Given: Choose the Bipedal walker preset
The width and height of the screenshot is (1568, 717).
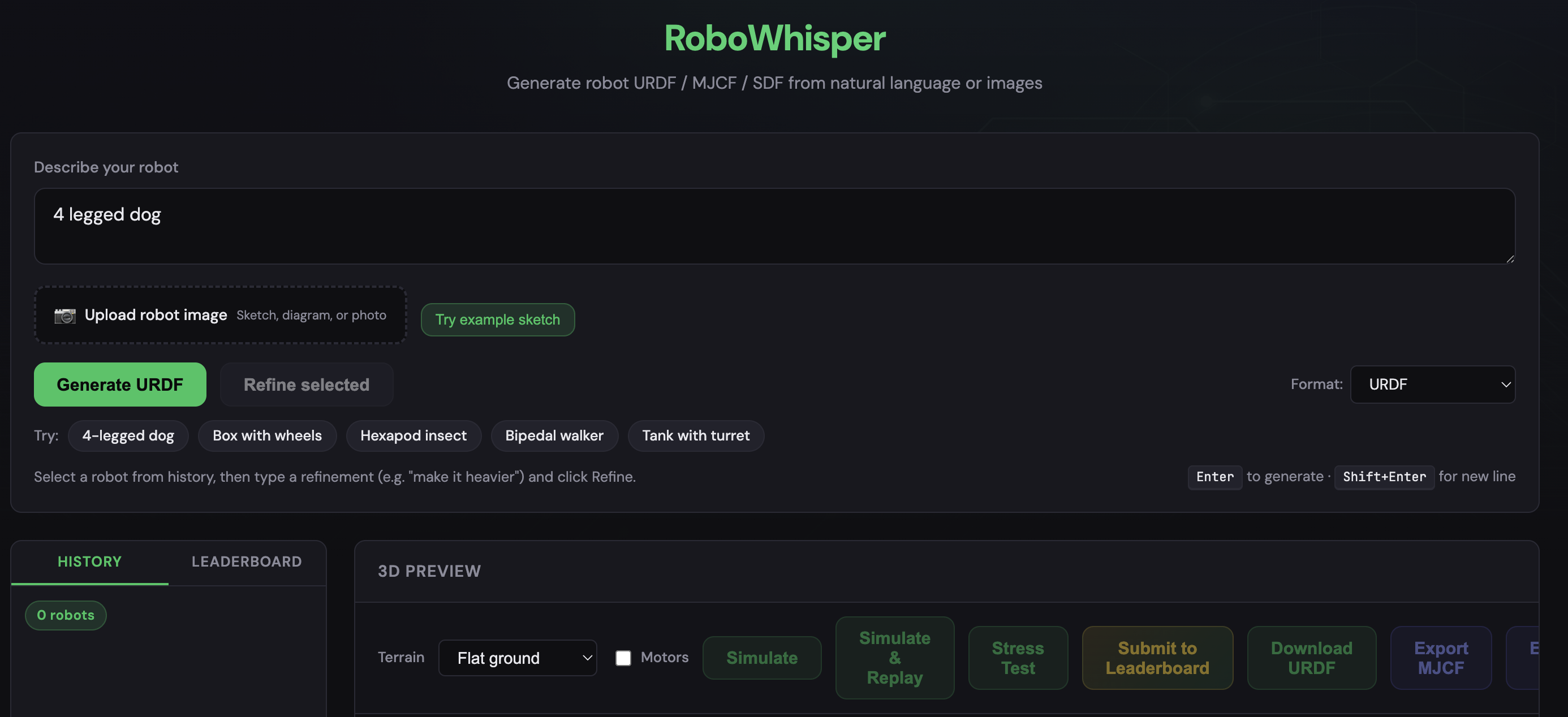Looking at the screenshot, I should coord(554,436).
